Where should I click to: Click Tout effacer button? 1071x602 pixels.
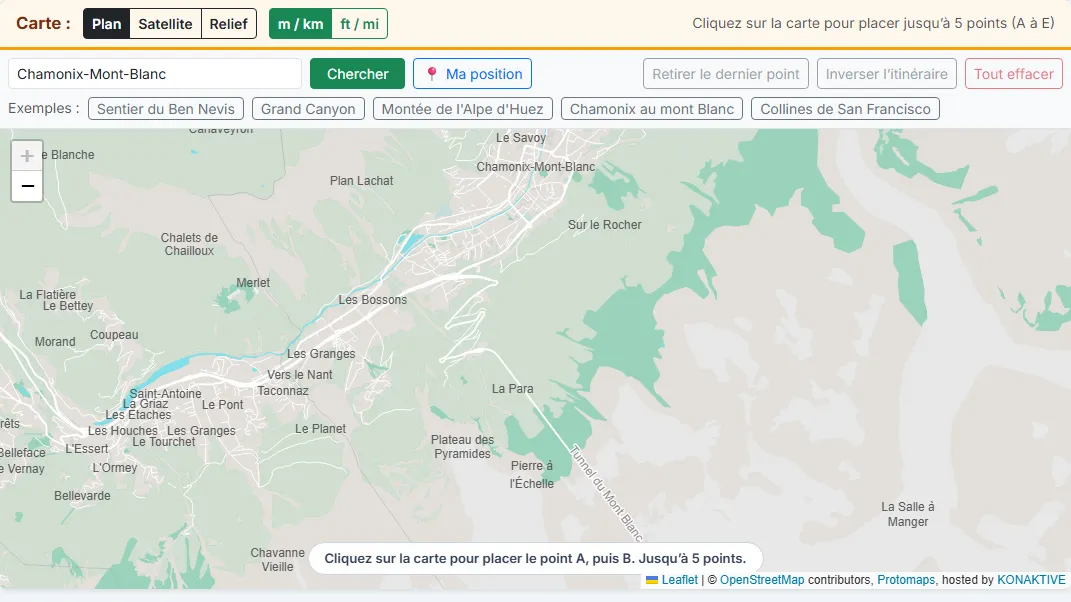point(1014,74)
